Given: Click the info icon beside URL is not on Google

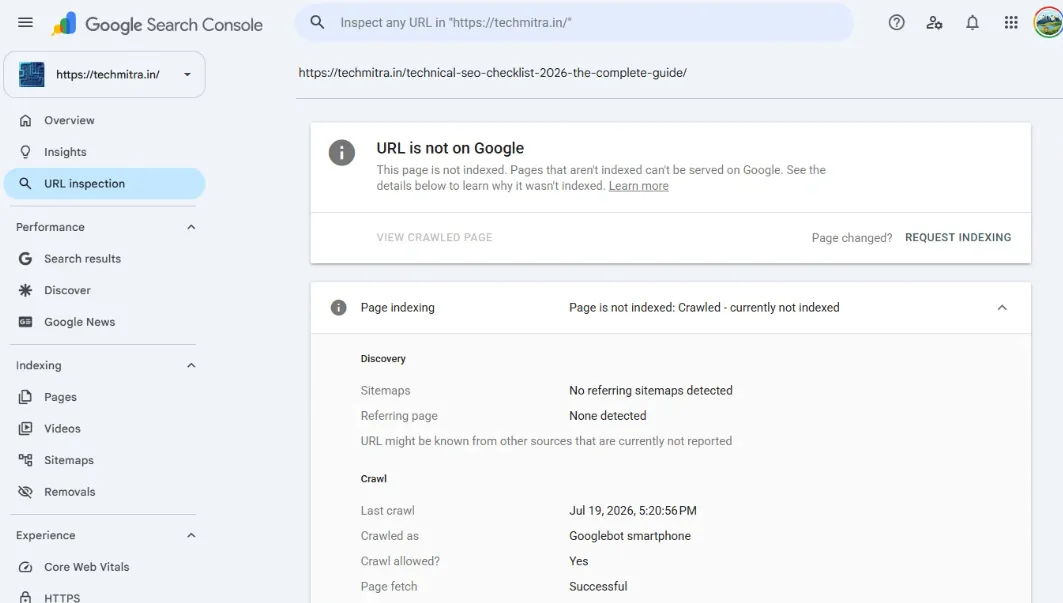Looking at the screenshot, I should (x=342, y=153).
